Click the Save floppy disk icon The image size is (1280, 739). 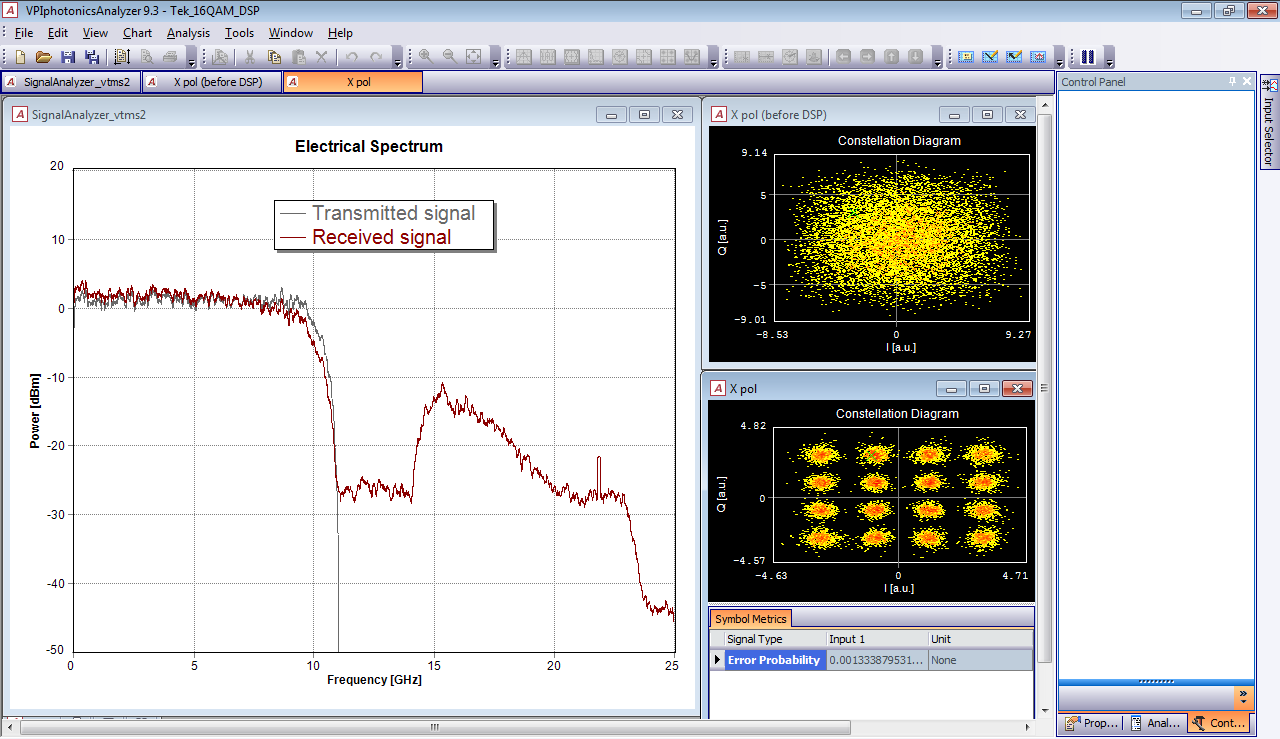coord(68,57)
